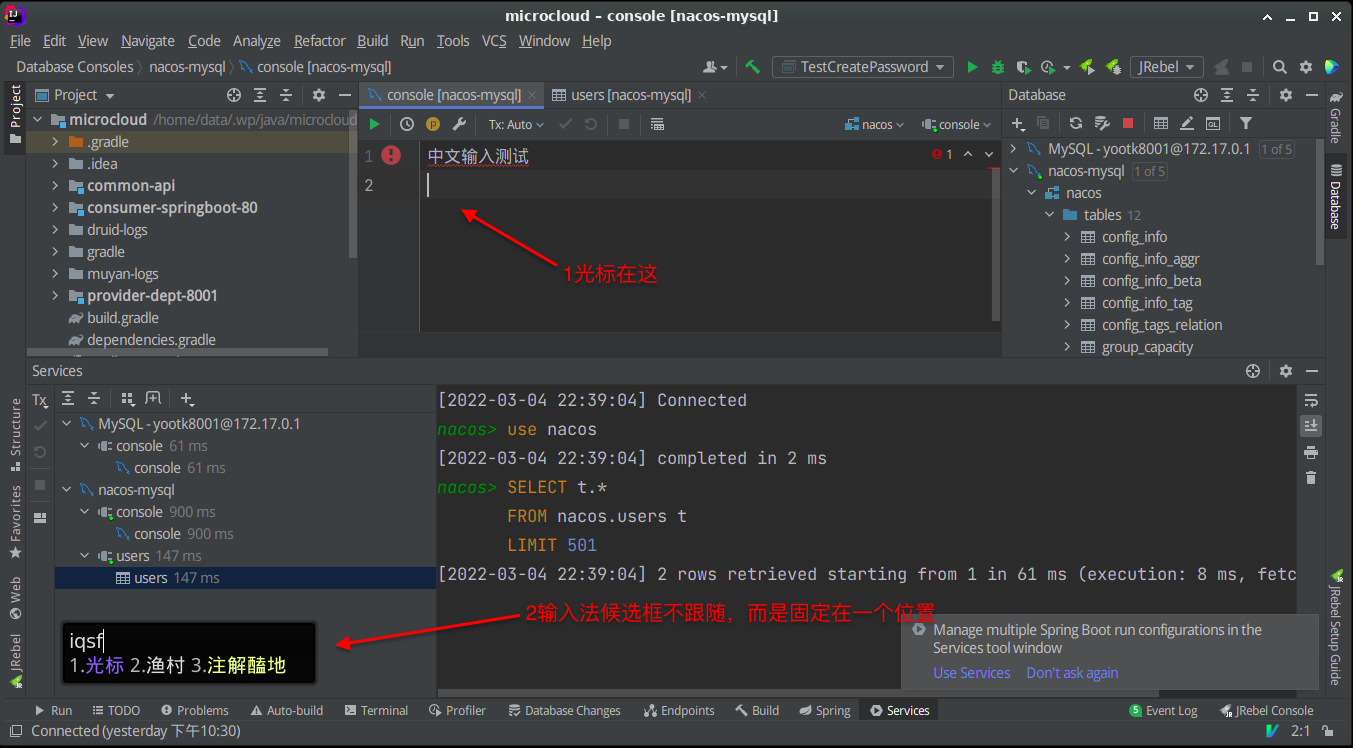This screenshot has height=748, width=1353.
Task: Clear output with trash icon
Action: 1311,478
